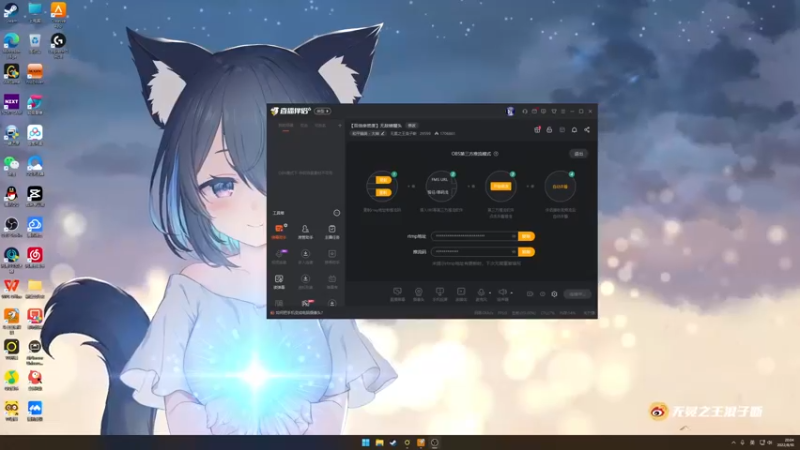800x450 pixels.
Task: Open the person-shaped toolbox tool
Action: (x=305, y=231)
